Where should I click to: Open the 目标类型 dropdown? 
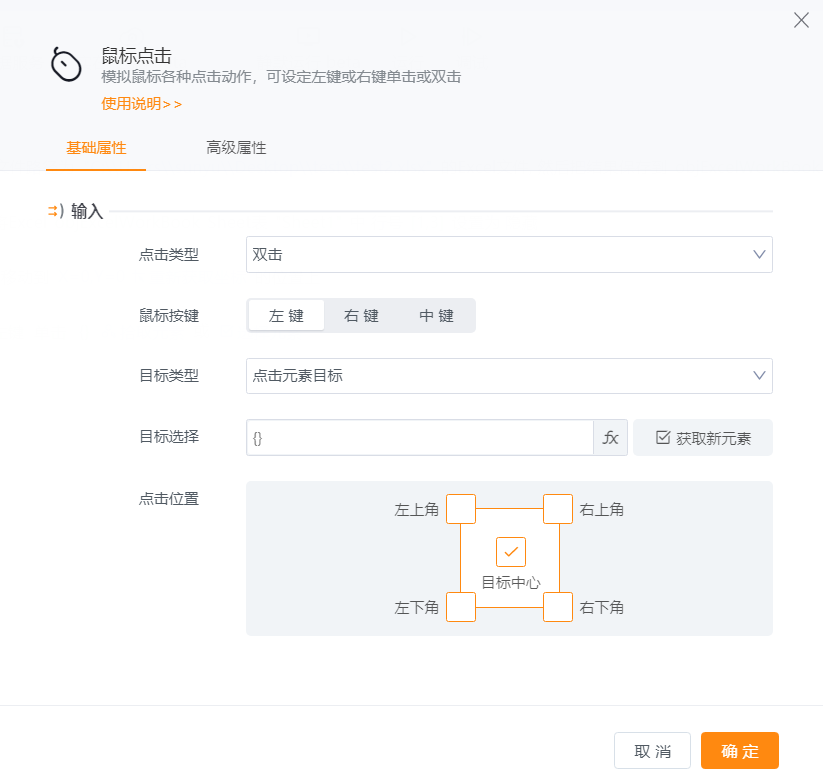click(x=509, y=376)
